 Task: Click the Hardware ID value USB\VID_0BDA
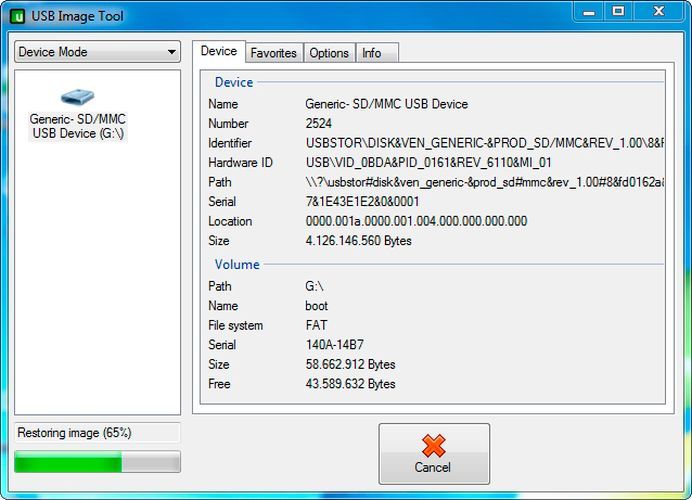click(x=429, y=162)
